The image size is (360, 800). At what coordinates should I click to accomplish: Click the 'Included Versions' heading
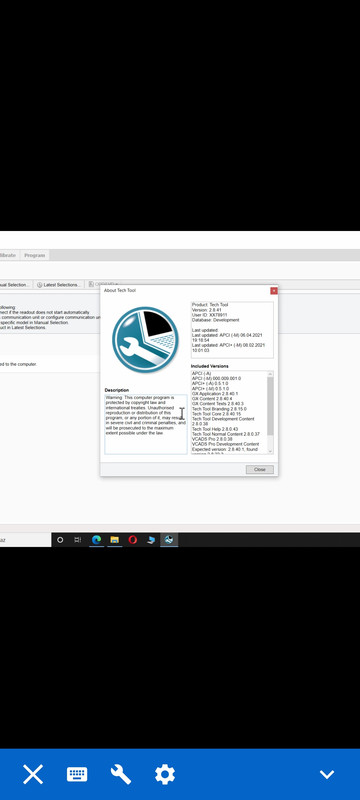tap(210, 366)
